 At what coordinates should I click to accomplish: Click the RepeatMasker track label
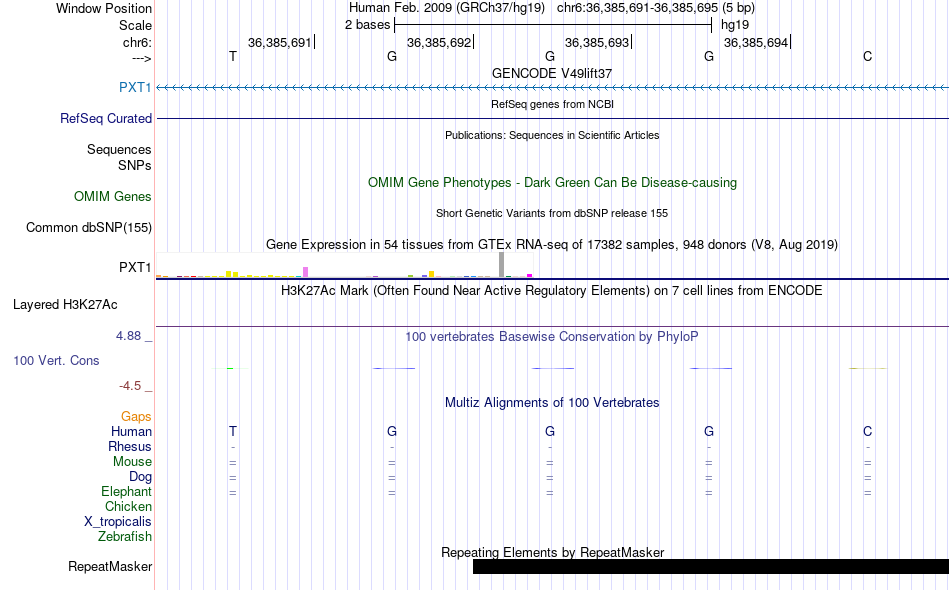(x=110, y=566)
